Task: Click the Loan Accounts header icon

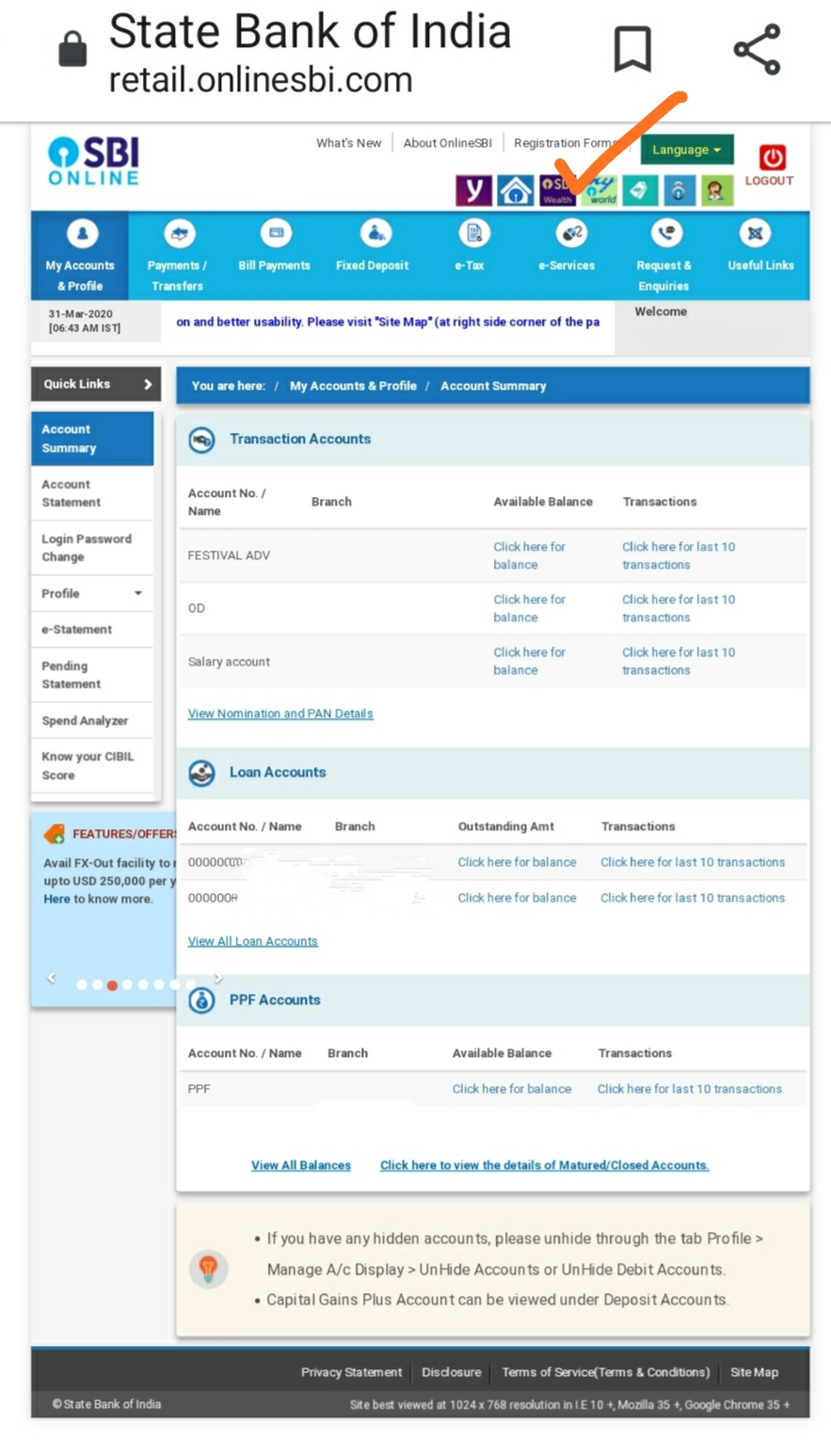Action: click(x=201, y=773)
